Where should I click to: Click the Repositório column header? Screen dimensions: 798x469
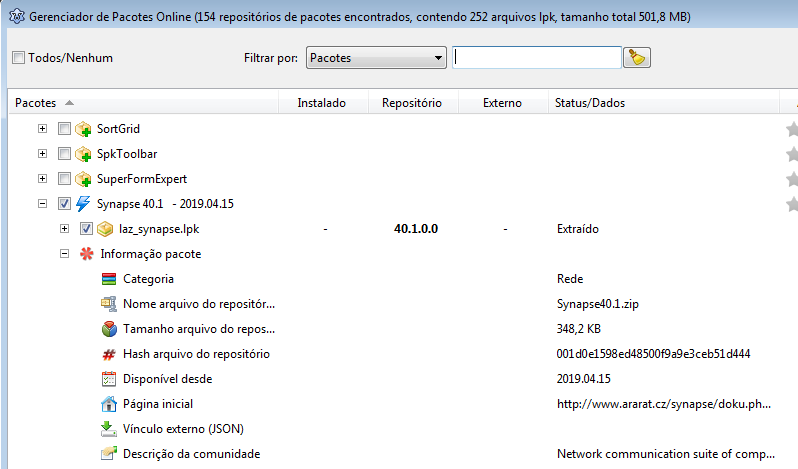coord(413,103)
